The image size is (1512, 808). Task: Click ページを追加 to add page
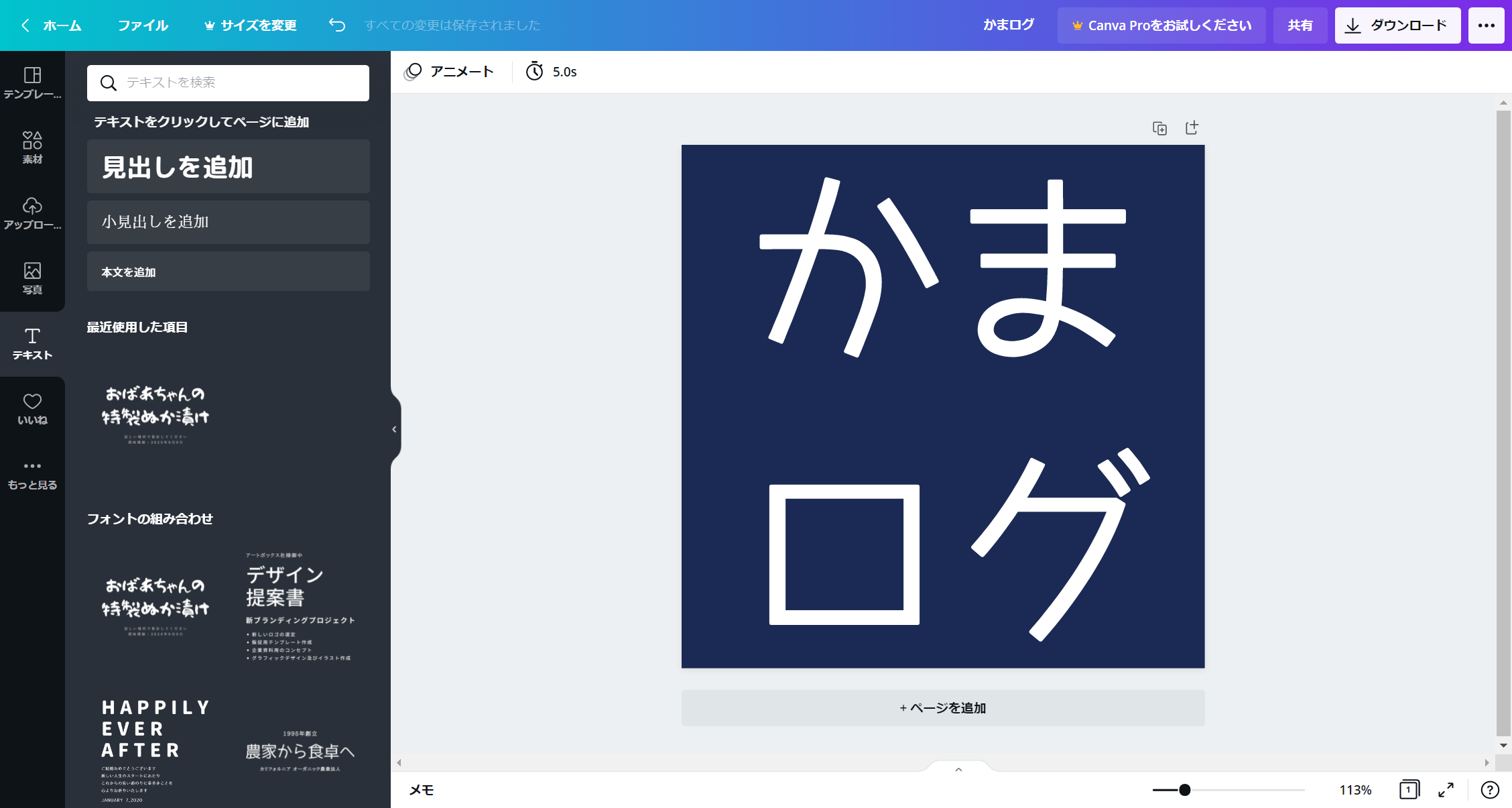943,708
